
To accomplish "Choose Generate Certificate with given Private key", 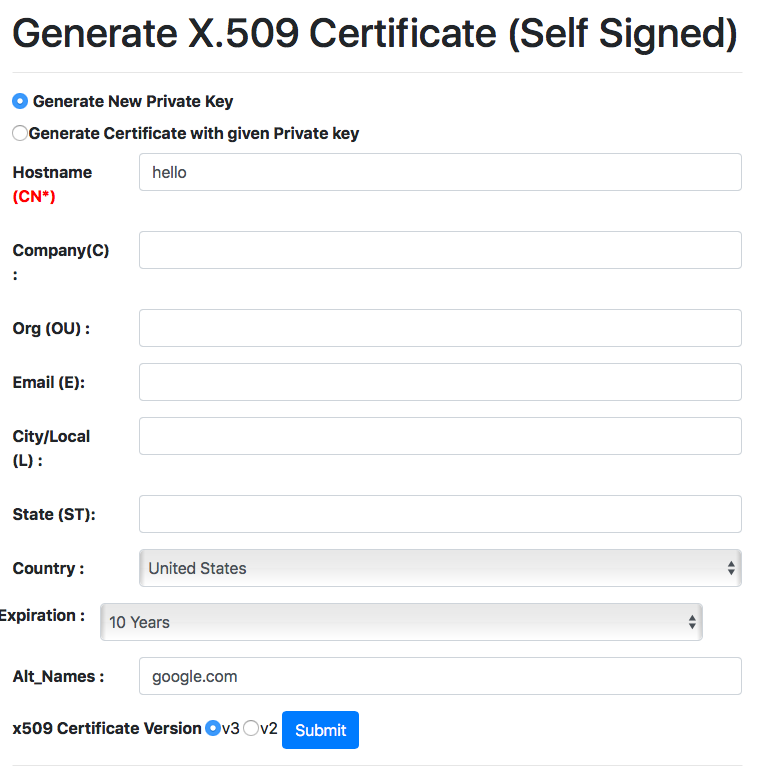I will [20, 133].
